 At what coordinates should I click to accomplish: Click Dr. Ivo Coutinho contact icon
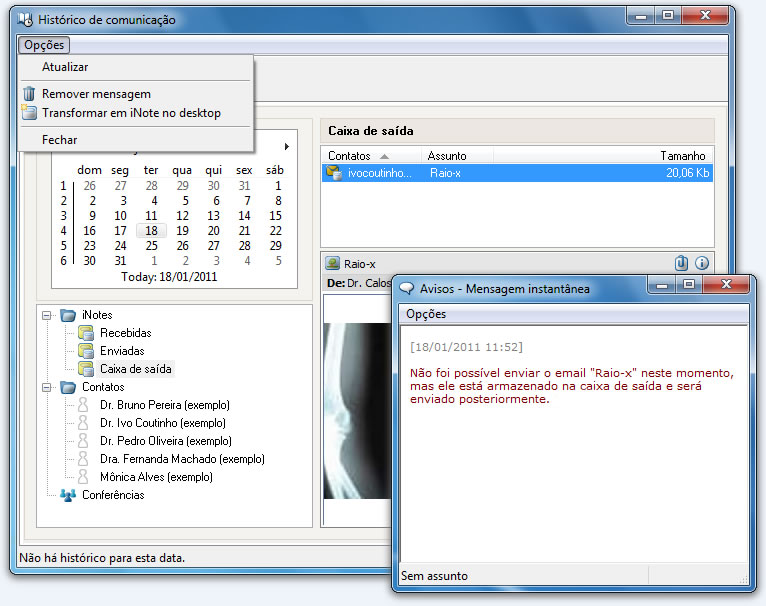(x=83, y=423)
